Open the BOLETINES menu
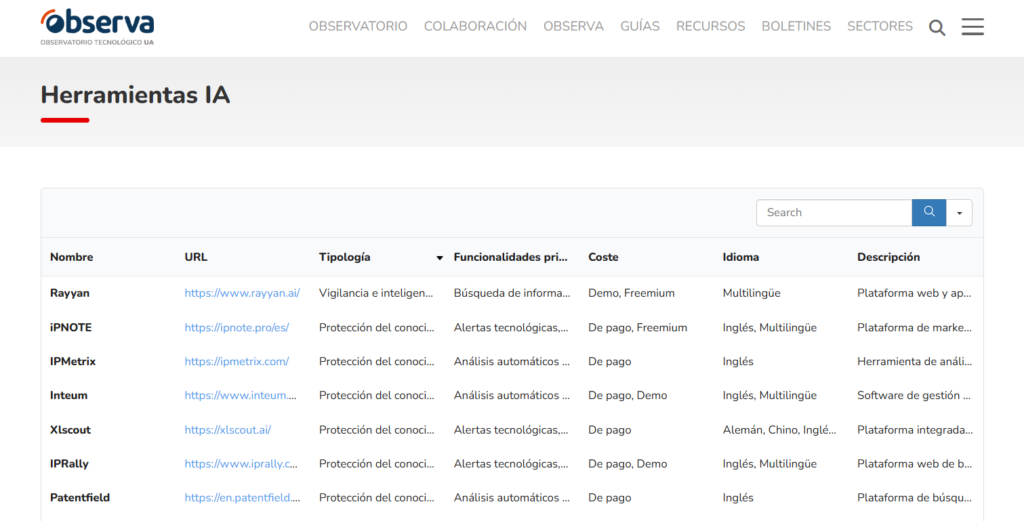Image resolution: width=1024 pixels, height=521 pixels. tap(796, 26)
